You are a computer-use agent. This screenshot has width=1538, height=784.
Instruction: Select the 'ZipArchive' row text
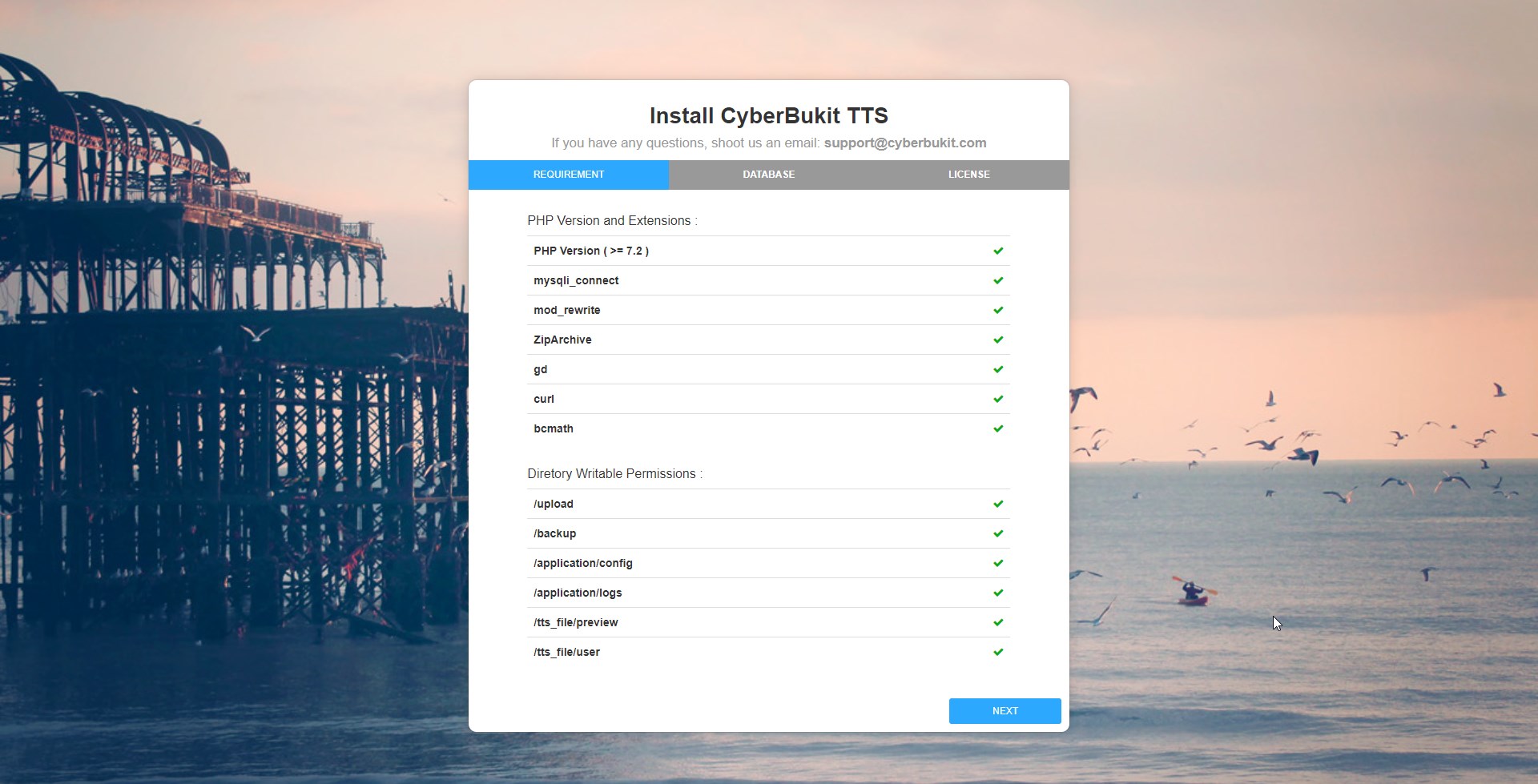[562, 340]
